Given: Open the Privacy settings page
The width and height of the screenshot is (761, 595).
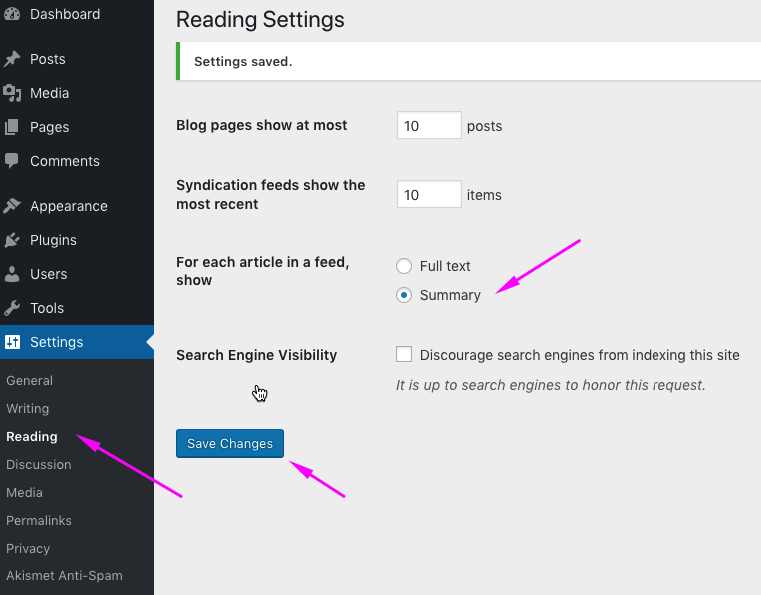Looking at the screenshot, I should click(x=28, y=548).
